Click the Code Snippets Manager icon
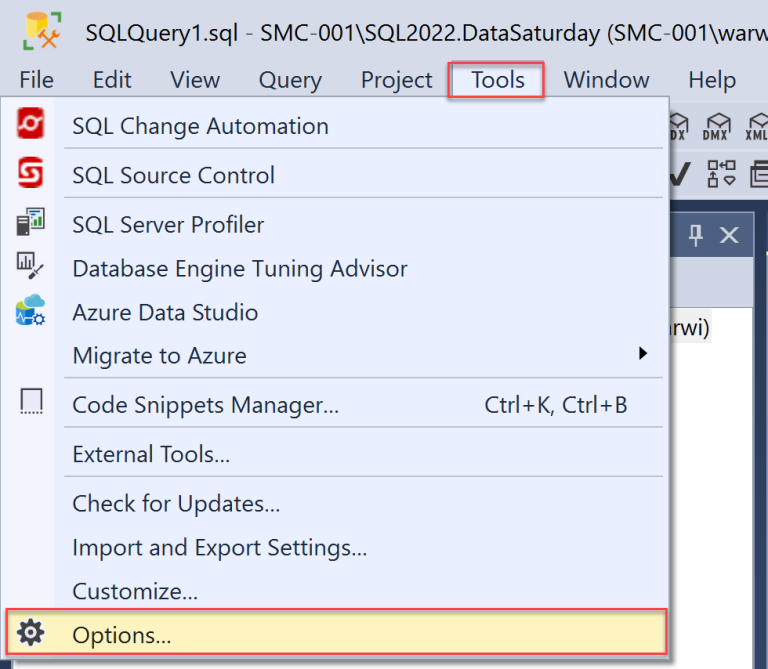Screen dimensions: 768x669 [31, 401]
